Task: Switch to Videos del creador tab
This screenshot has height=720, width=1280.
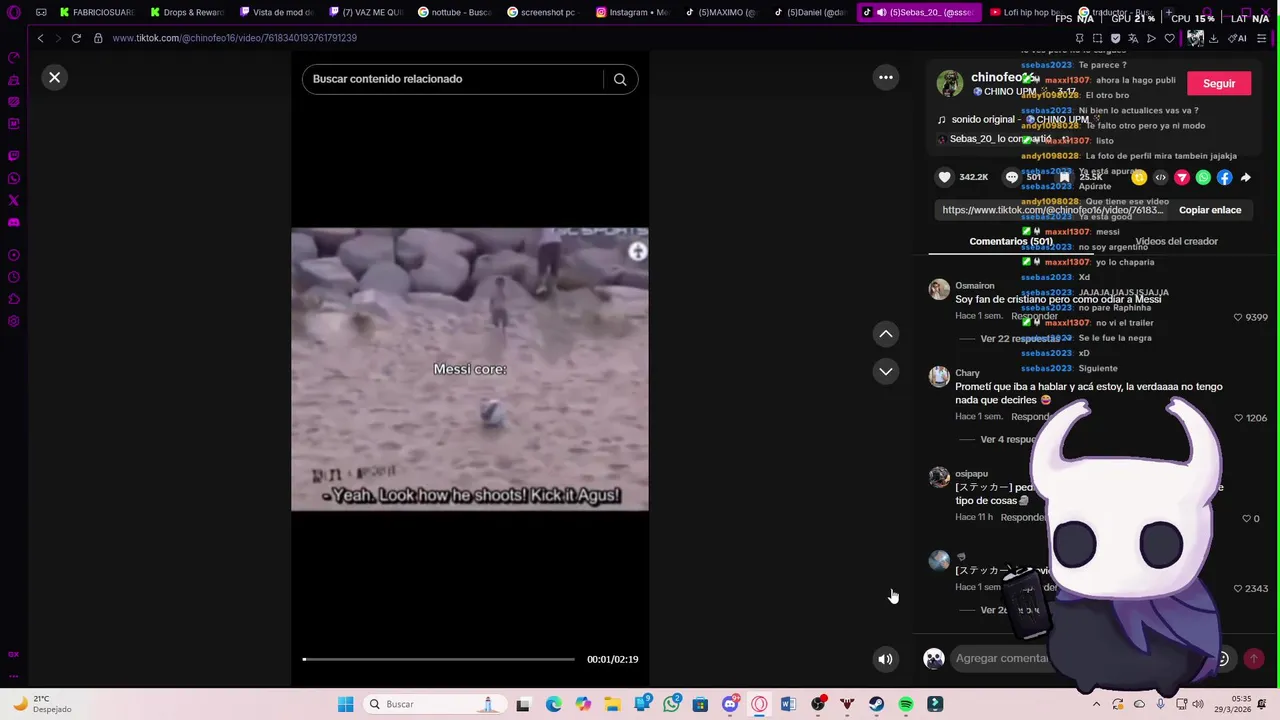Action: (1176, 241)
